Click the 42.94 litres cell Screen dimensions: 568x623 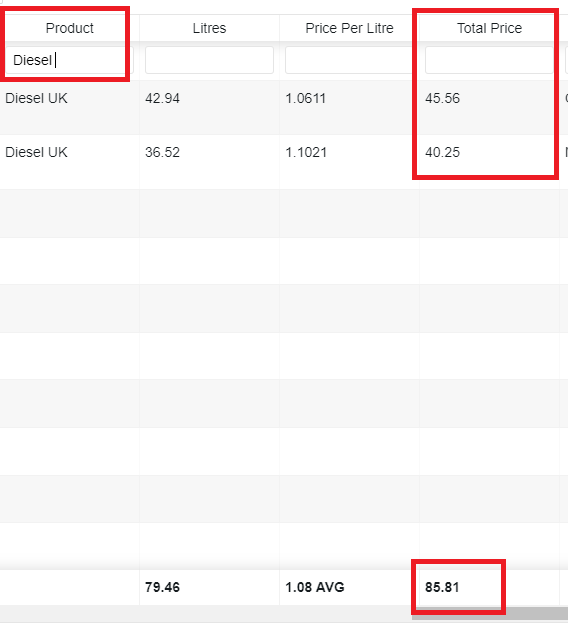pyautogui.click(x=162, y=98)
